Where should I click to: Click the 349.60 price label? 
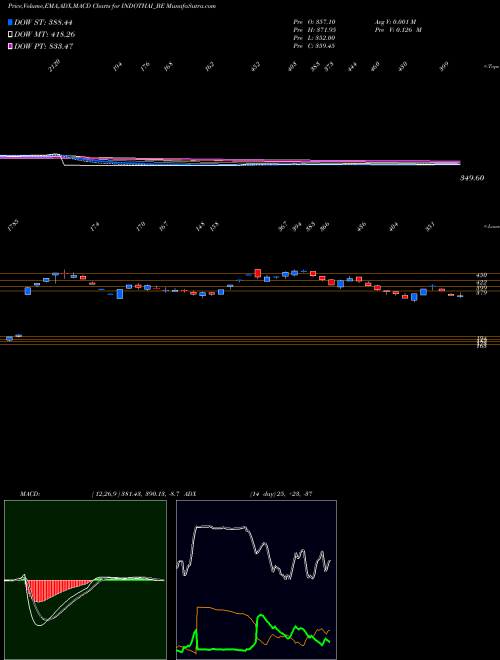(472, 178)
